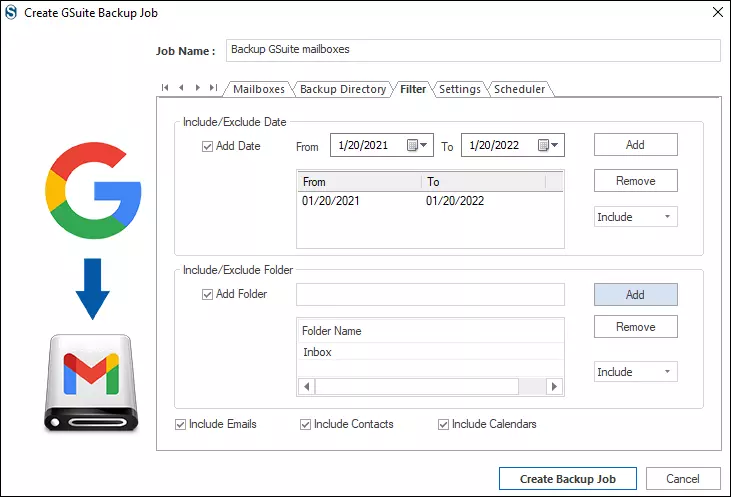Click next tab navigation arrow

tap(198, 87)
